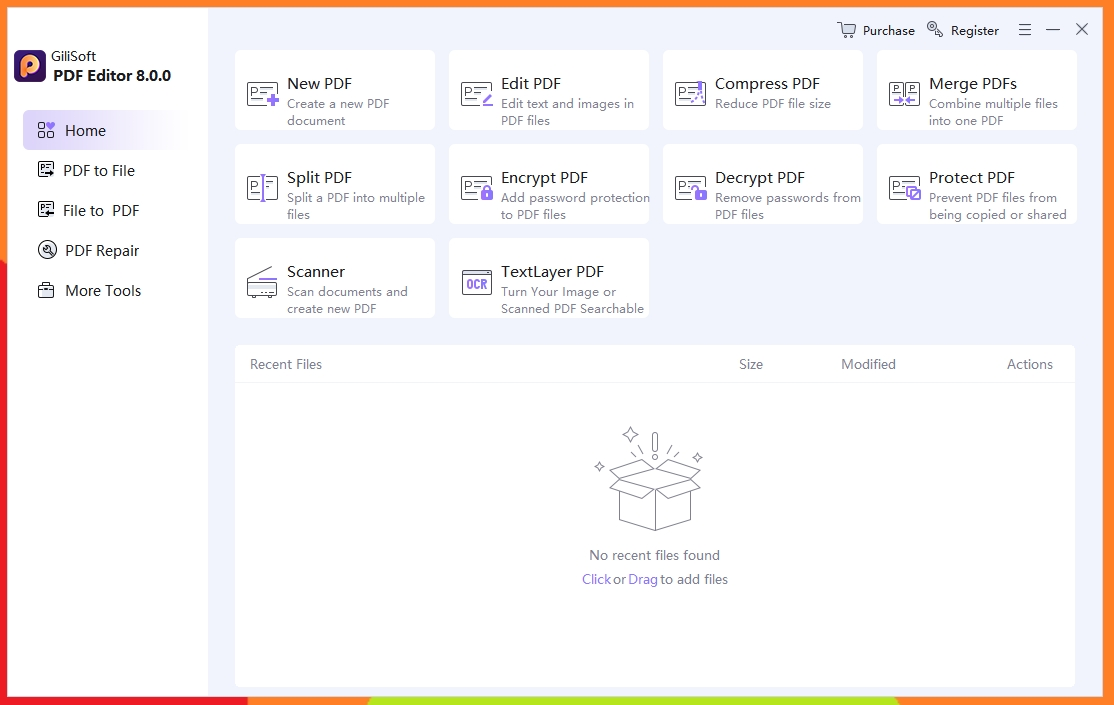Click the 'Click' link to add files
This screenshot has height=705, width=1114.
click(x=596, y=579)
